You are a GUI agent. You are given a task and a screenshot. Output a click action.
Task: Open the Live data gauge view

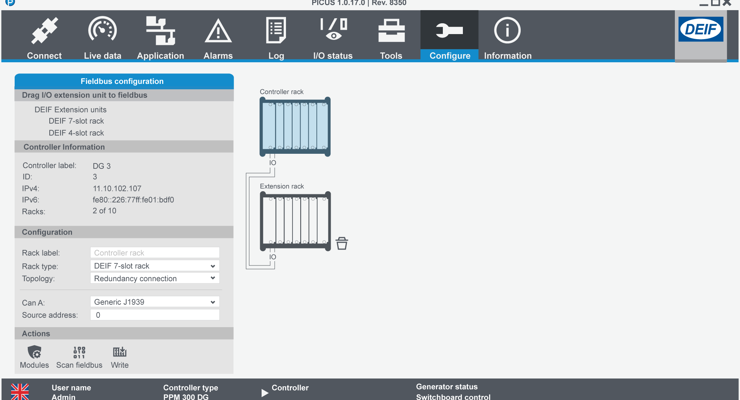tap(102, 38)
